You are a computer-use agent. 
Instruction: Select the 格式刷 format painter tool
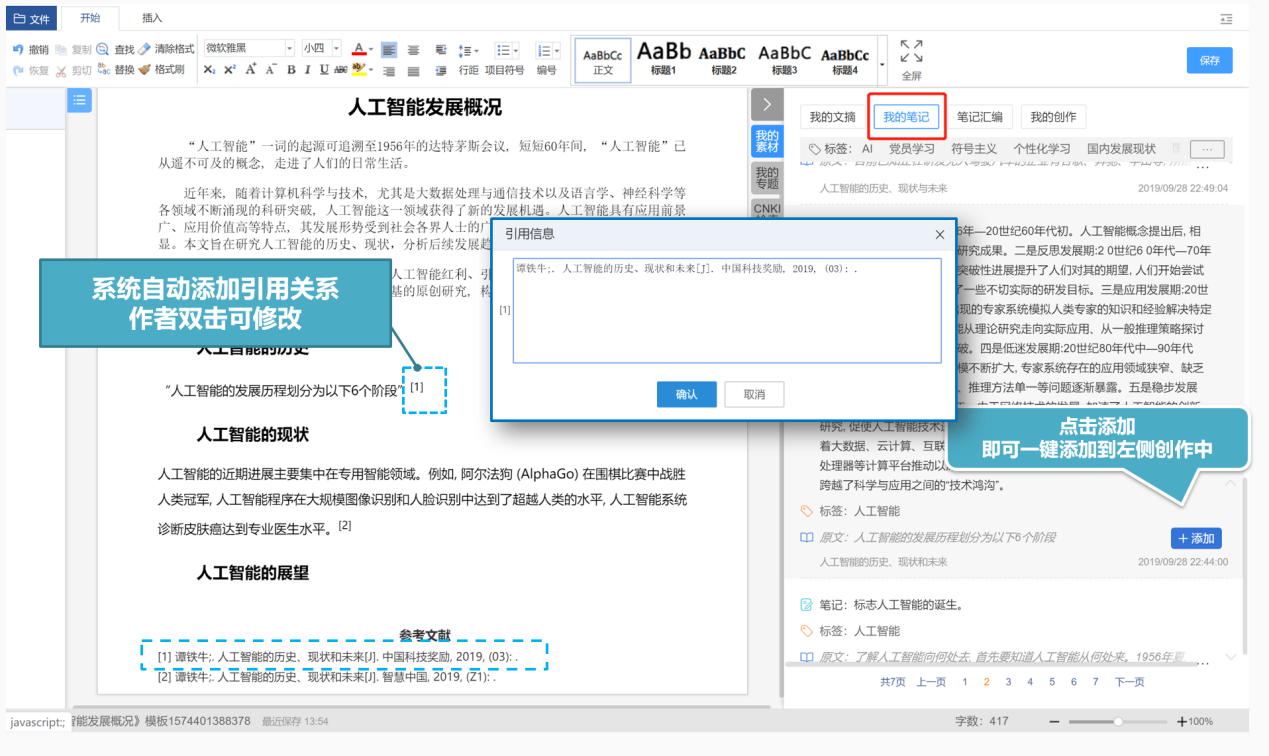click(x=144, y=70)
